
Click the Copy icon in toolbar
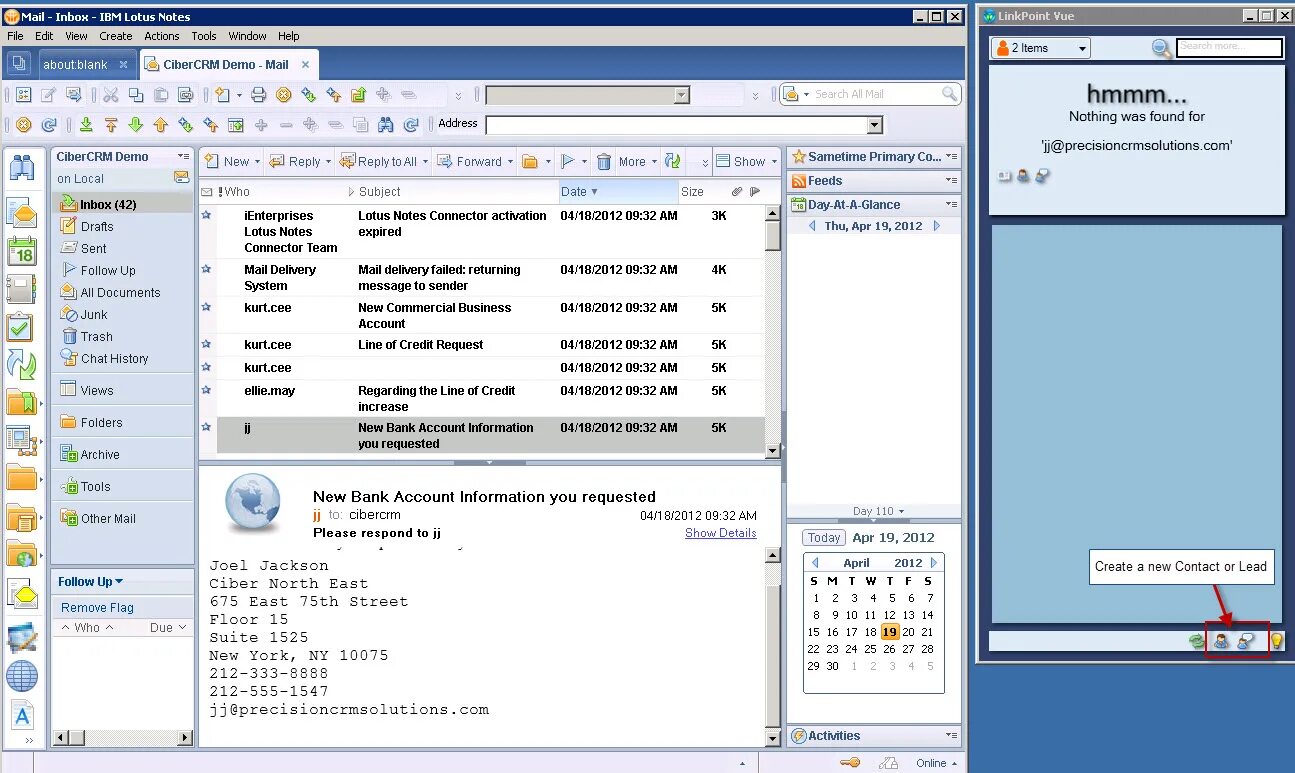point(136,95)
